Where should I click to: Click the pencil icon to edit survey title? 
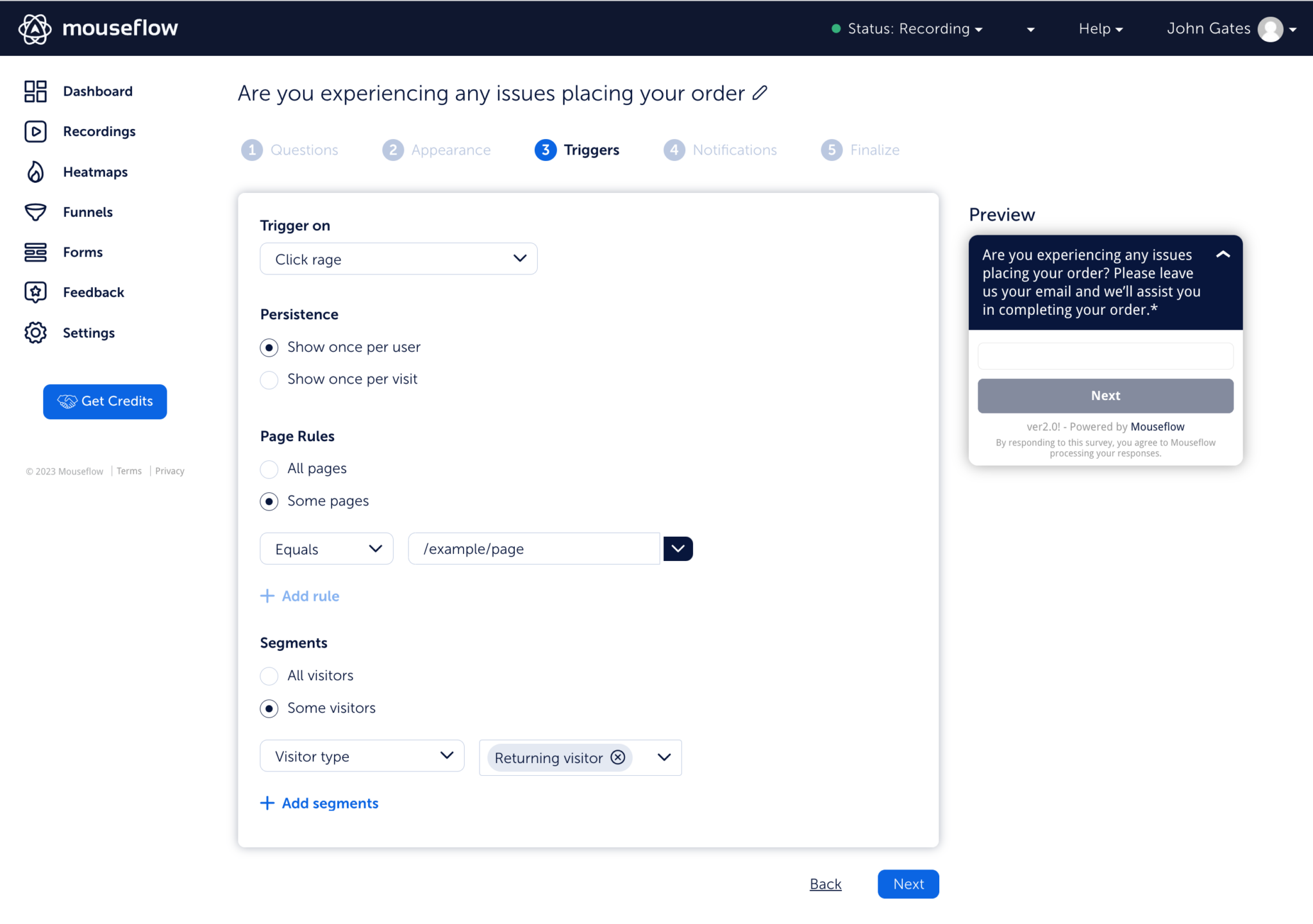tap(759, 93)
